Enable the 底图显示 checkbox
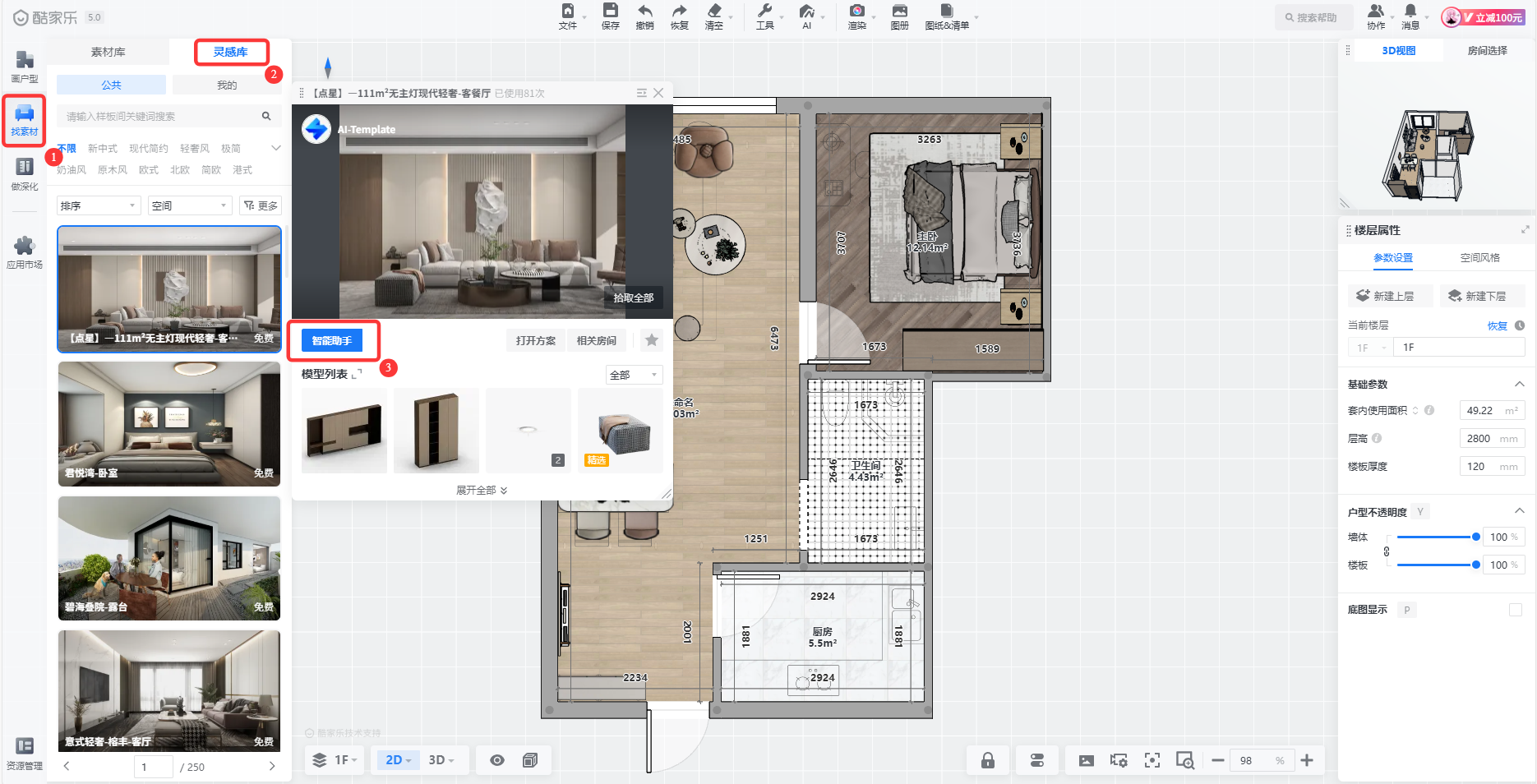The image size is (1537, 784). pyautogui.click(x=1516, y=610)
